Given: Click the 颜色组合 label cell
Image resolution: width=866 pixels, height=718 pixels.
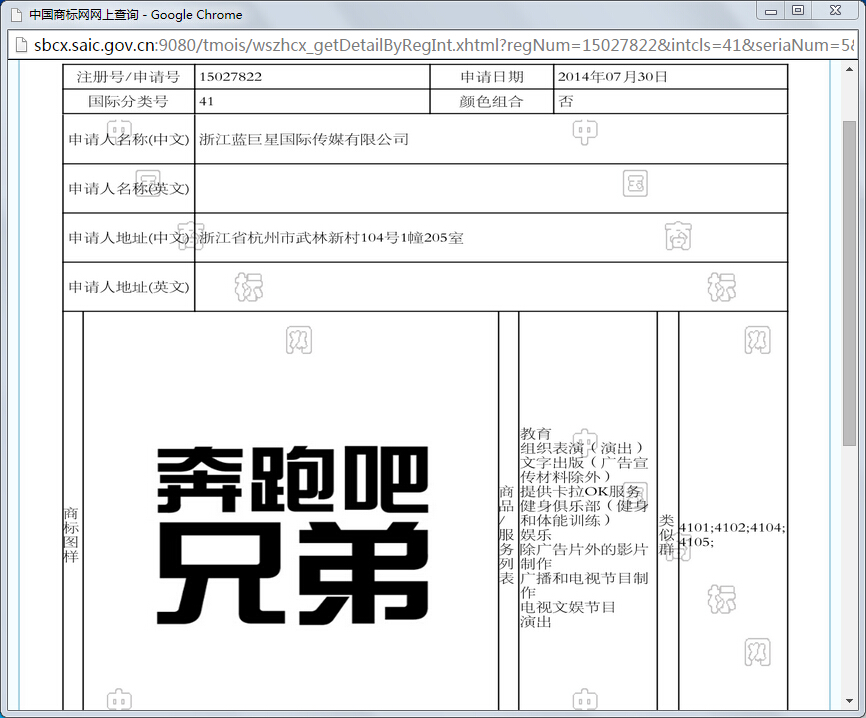Looking at the screenshot, I should point(492,102).
